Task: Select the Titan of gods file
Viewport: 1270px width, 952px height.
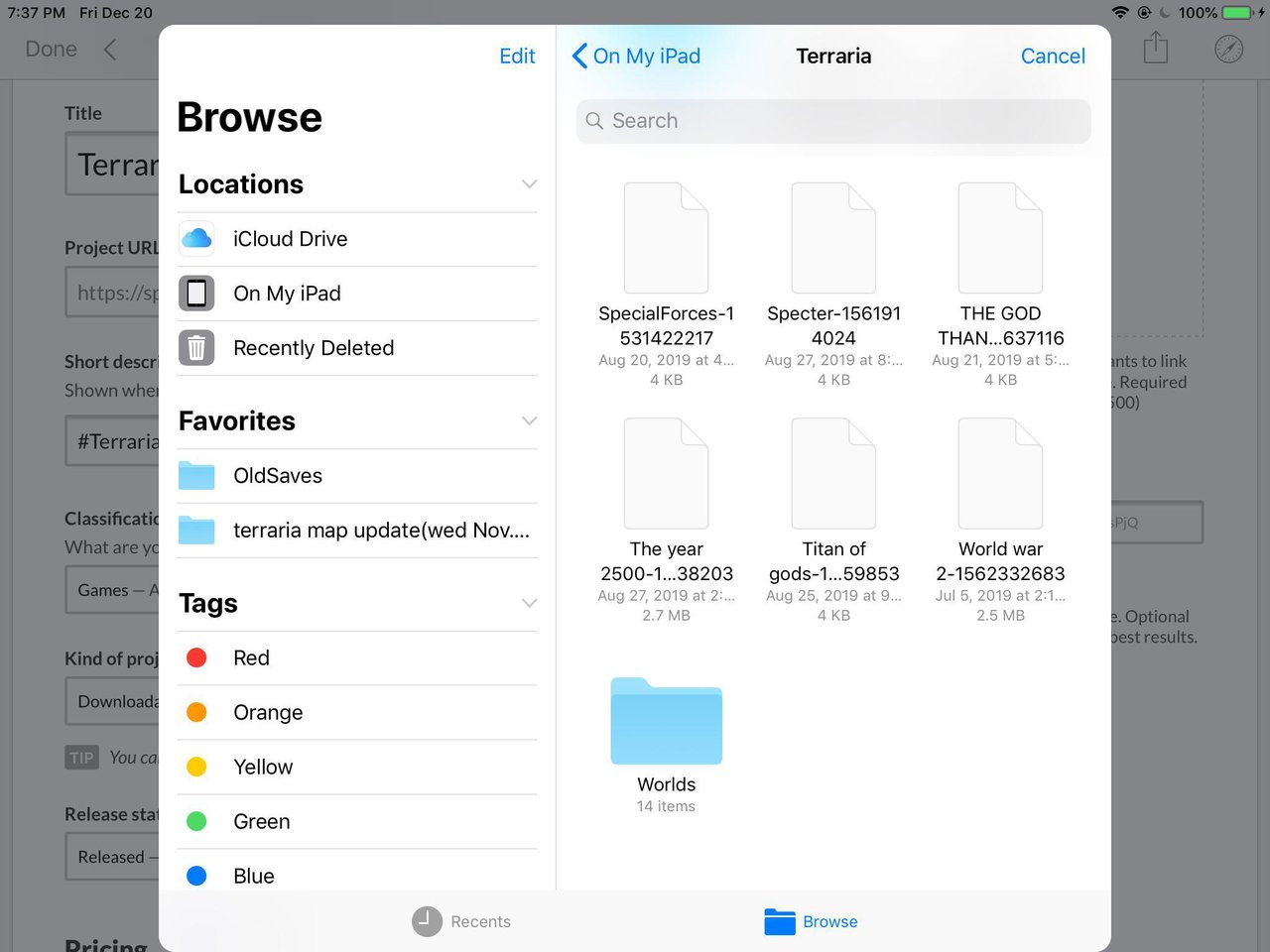Action: point(833,521)
